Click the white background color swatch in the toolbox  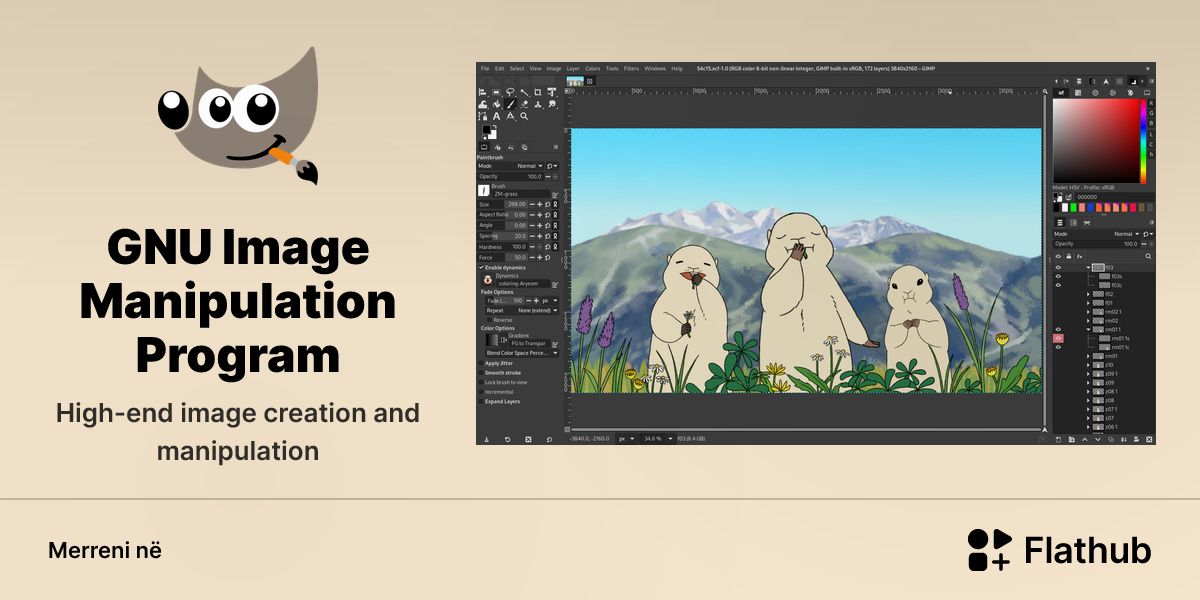493,135
